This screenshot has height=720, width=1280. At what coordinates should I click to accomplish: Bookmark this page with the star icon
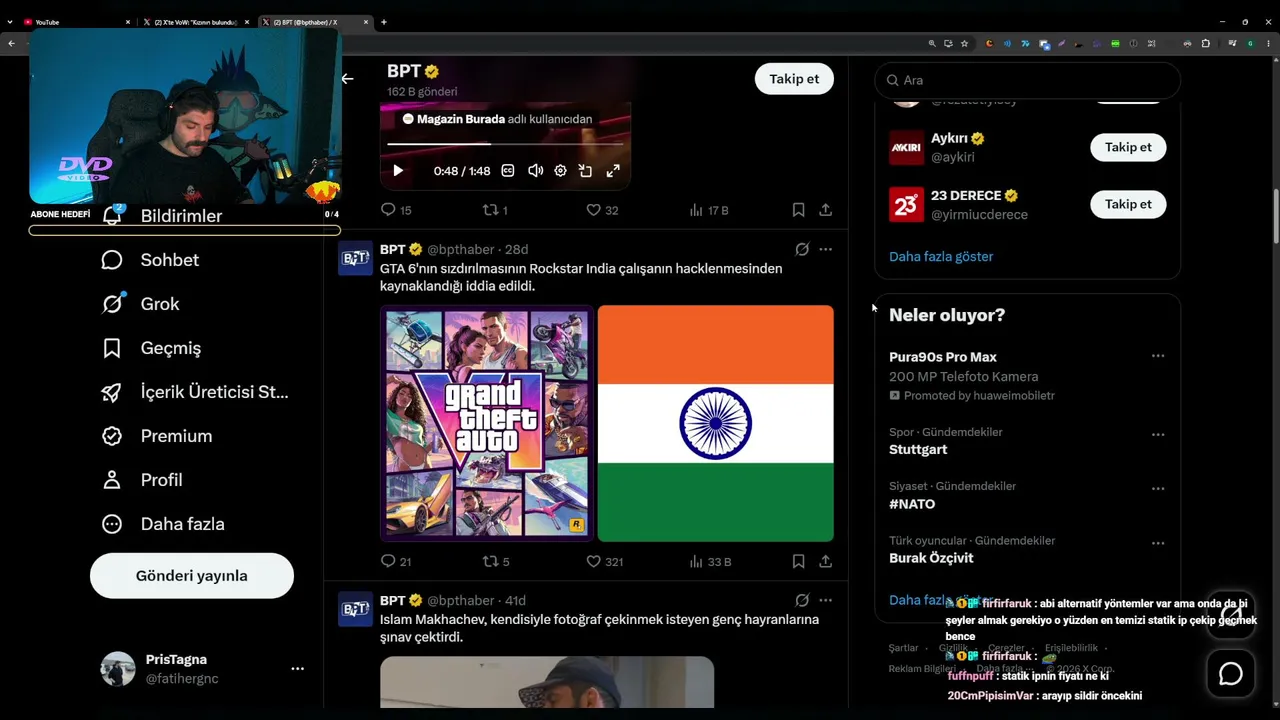[x=964, y=44]
